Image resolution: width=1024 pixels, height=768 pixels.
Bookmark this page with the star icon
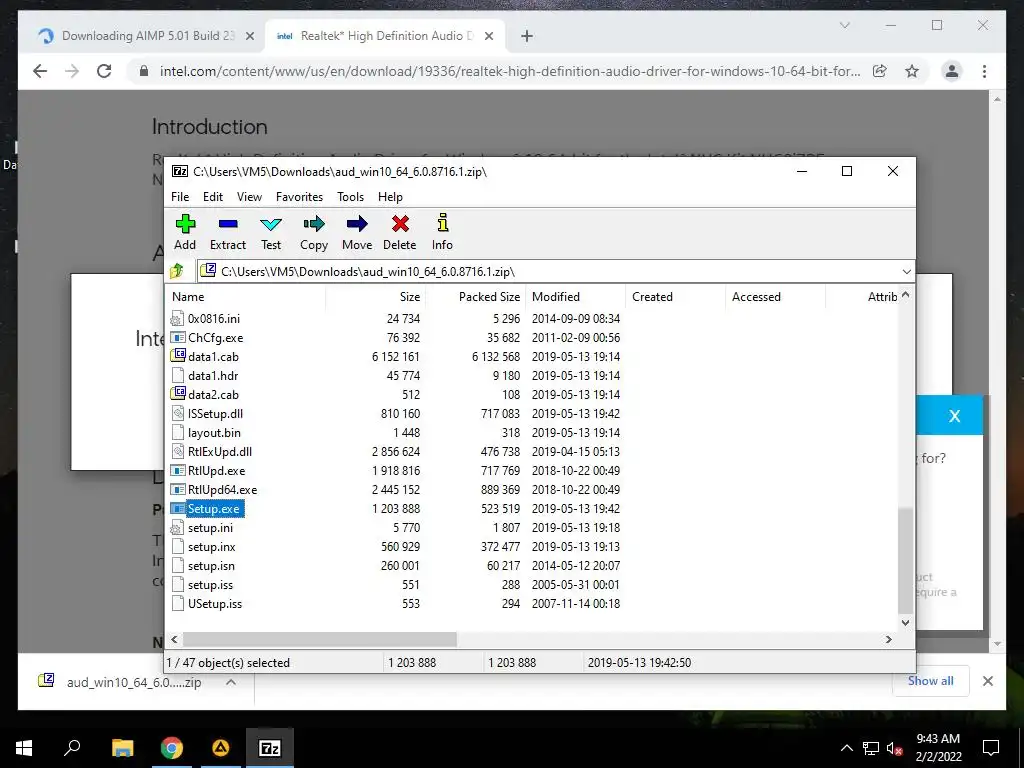click(912, 71)
